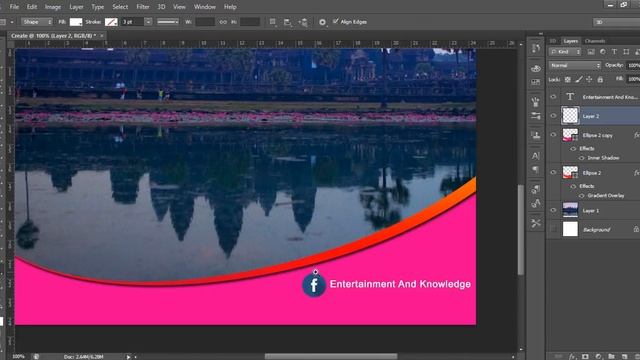640x360 pixels.
Task: Filter layers by pixel type icon
Action: (591, 52)
